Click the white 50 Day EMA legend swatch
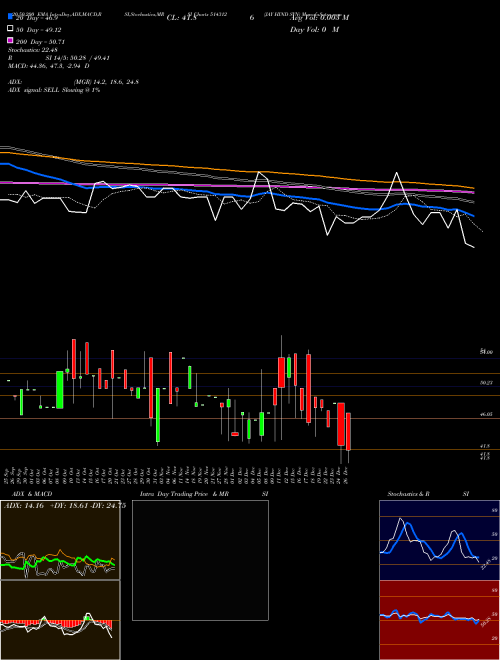 [x=10, y=29]
